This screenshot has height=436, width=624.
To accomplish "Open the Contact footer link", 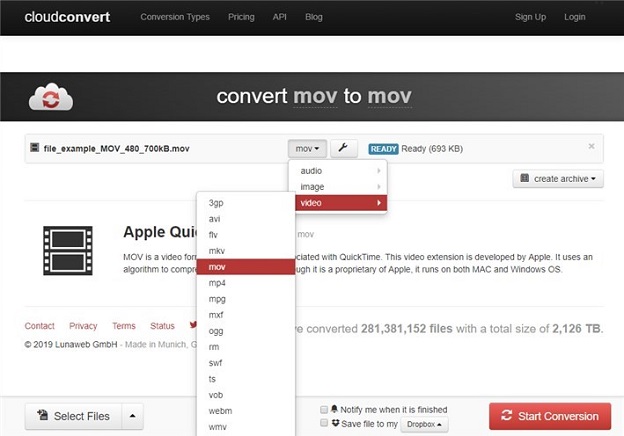I will tap(39, 326).
